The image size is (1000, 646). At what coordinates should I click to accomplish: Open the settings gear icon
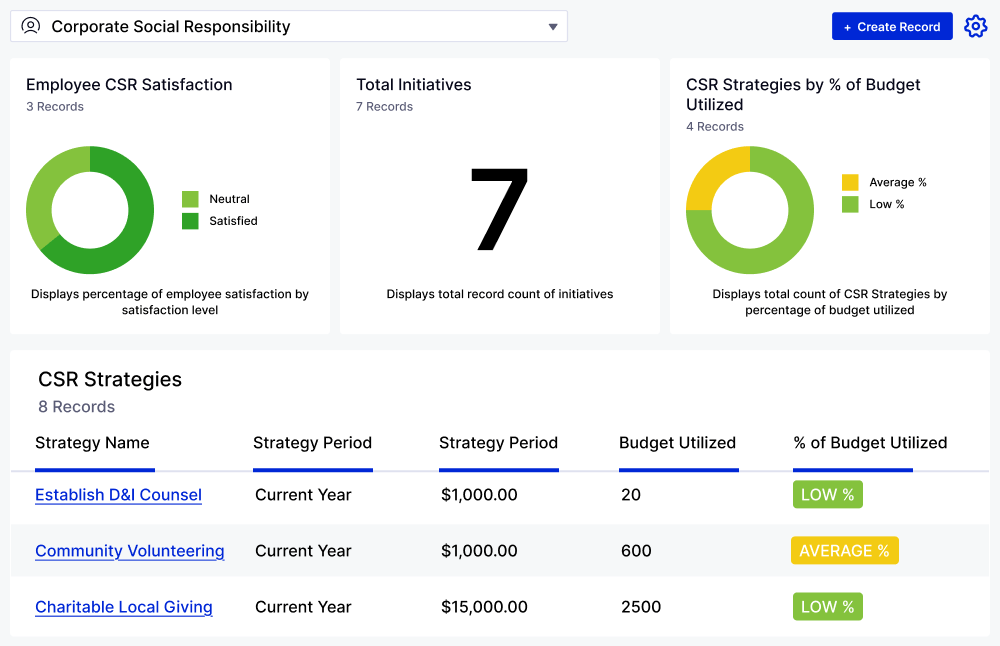975,27
